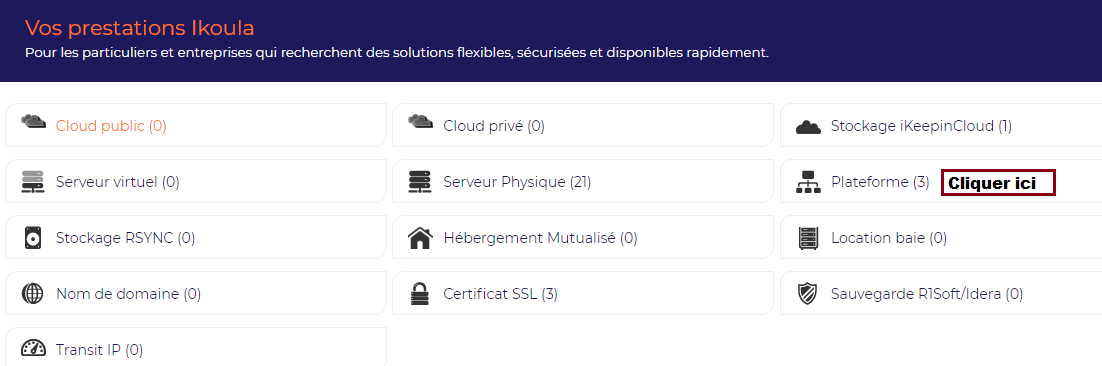
Task: Click the Cliquer ici annotation box
Action: point(998,183)
